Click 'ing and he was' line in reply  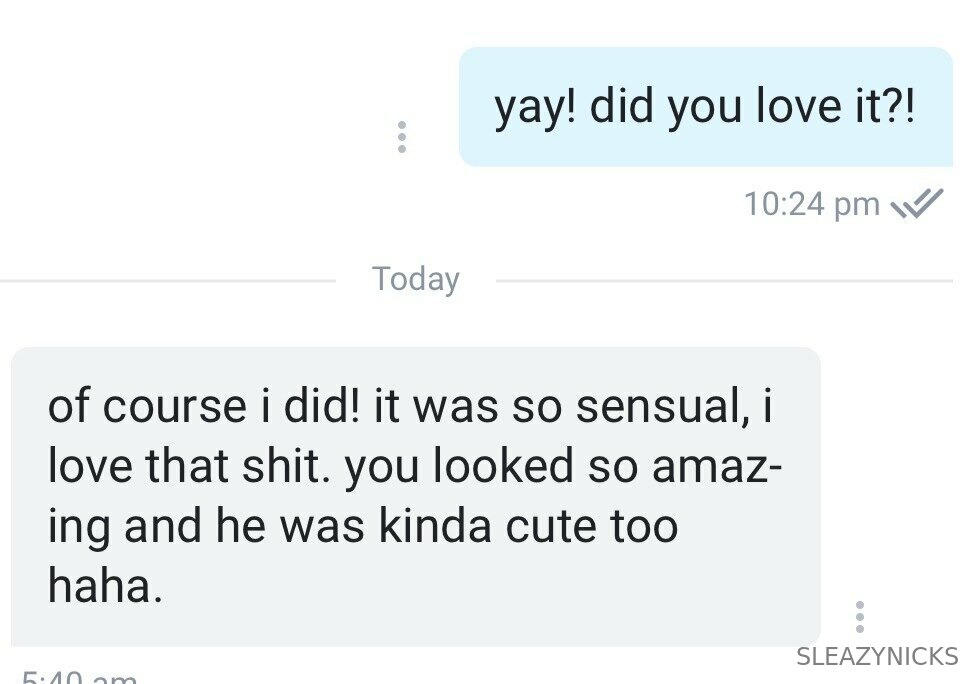click(206, 528)
